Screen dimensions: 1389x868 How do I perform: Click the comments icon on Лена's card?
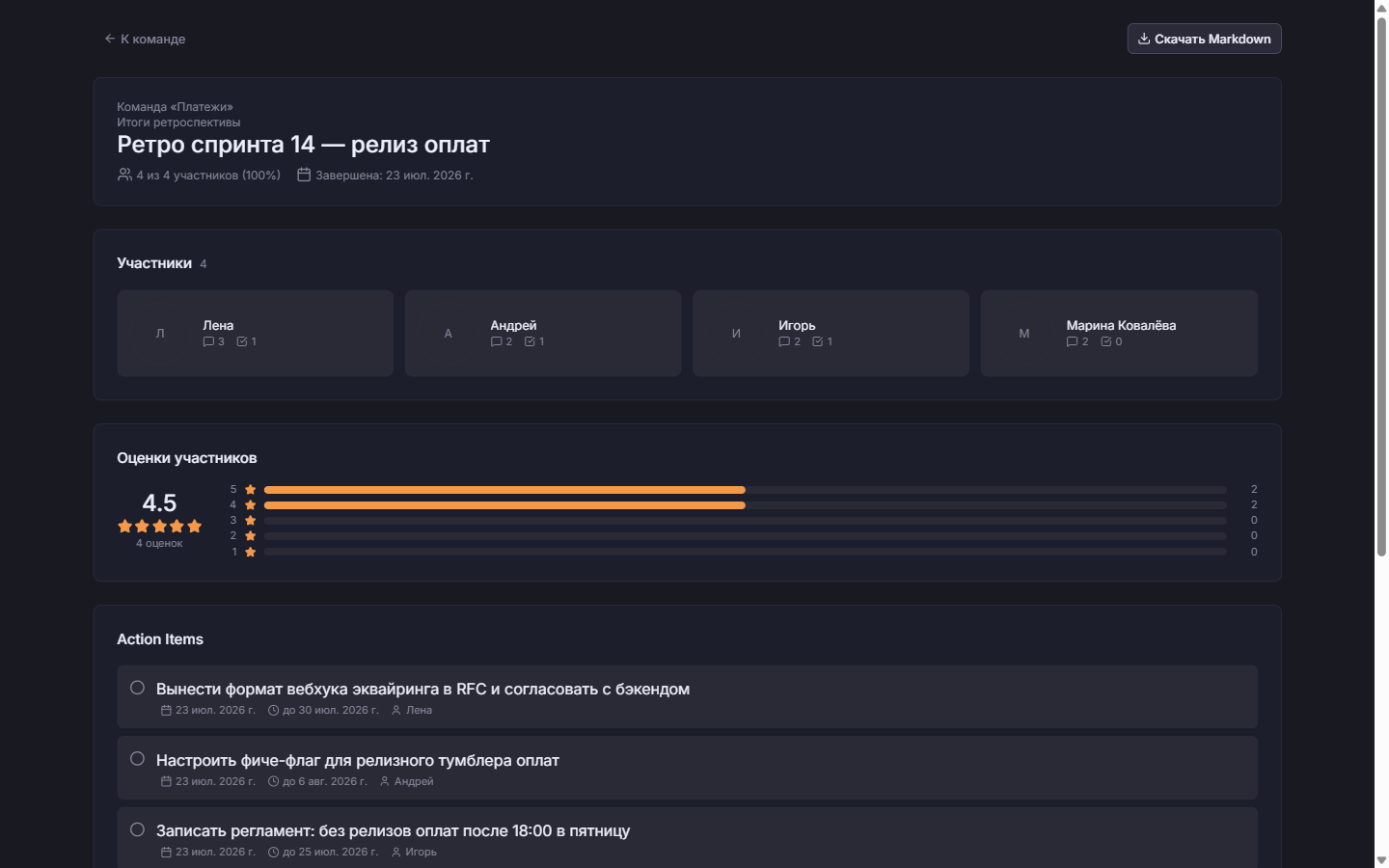click(208, 341)
